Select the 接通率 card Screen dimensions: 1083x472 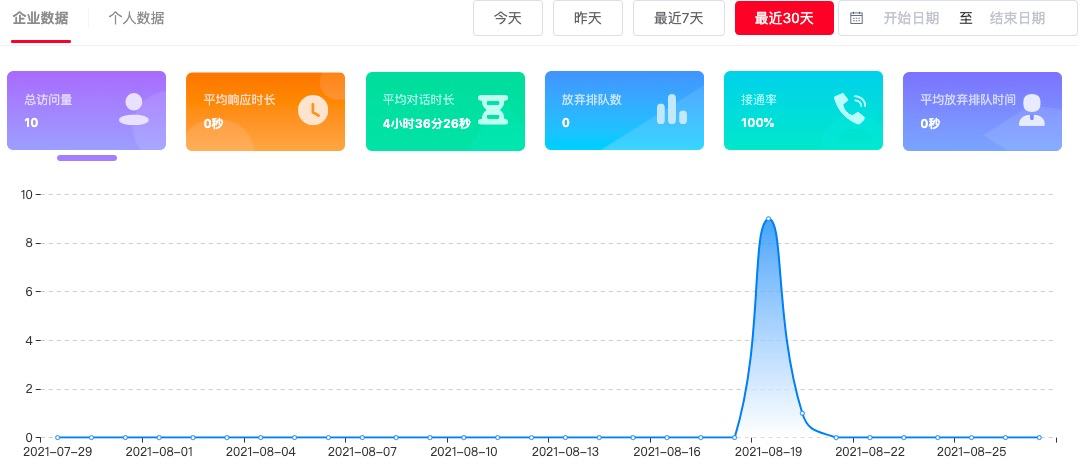(x=803, y=111)
